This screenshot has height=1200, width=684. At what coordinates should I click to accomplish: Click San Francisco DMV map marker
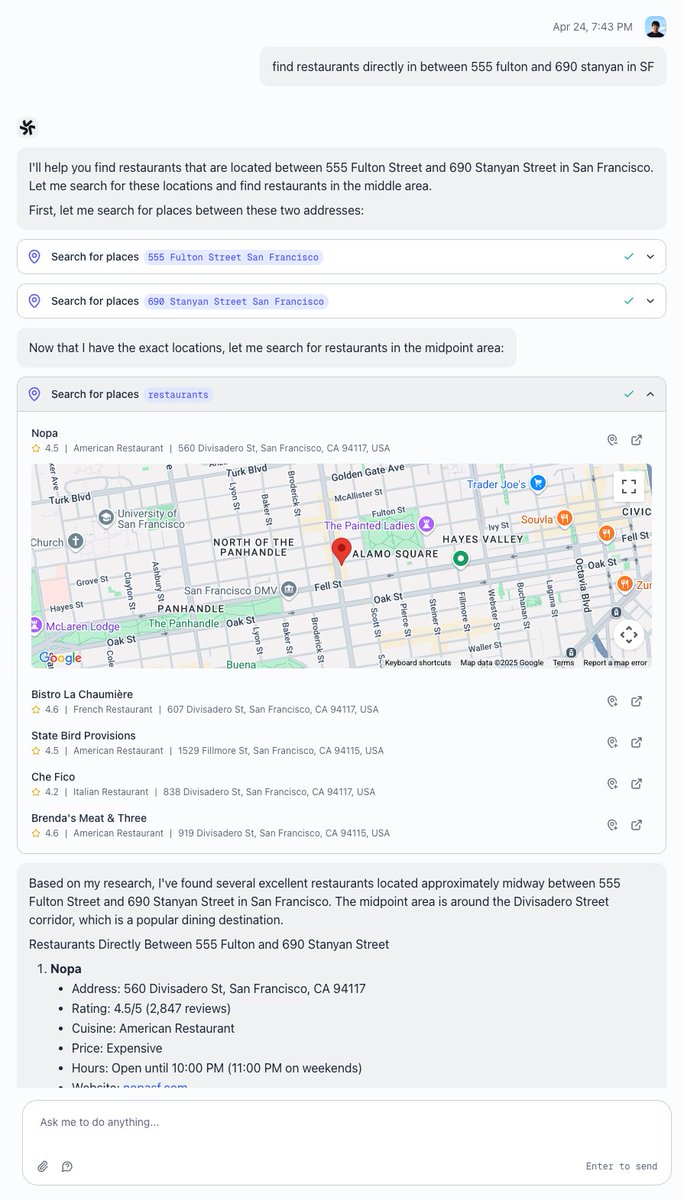point(289,589)
